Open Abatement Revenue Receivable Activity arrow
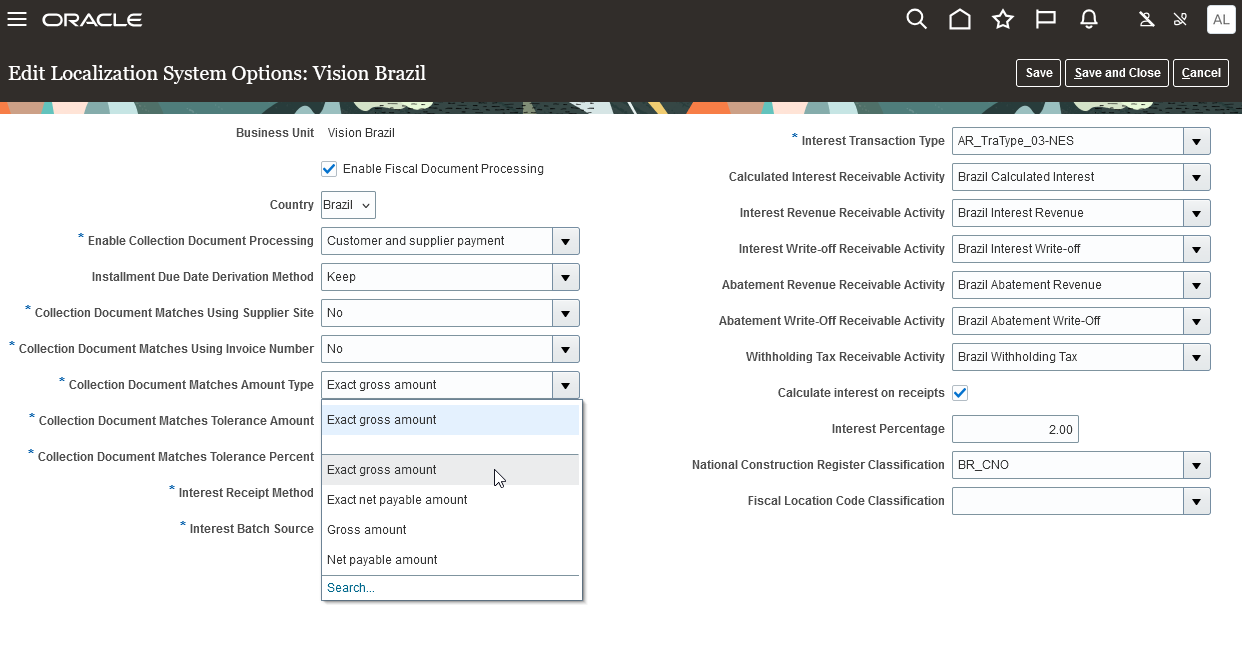The height and width of the screenshot is (649, 1242). [x=1197, y=285]
